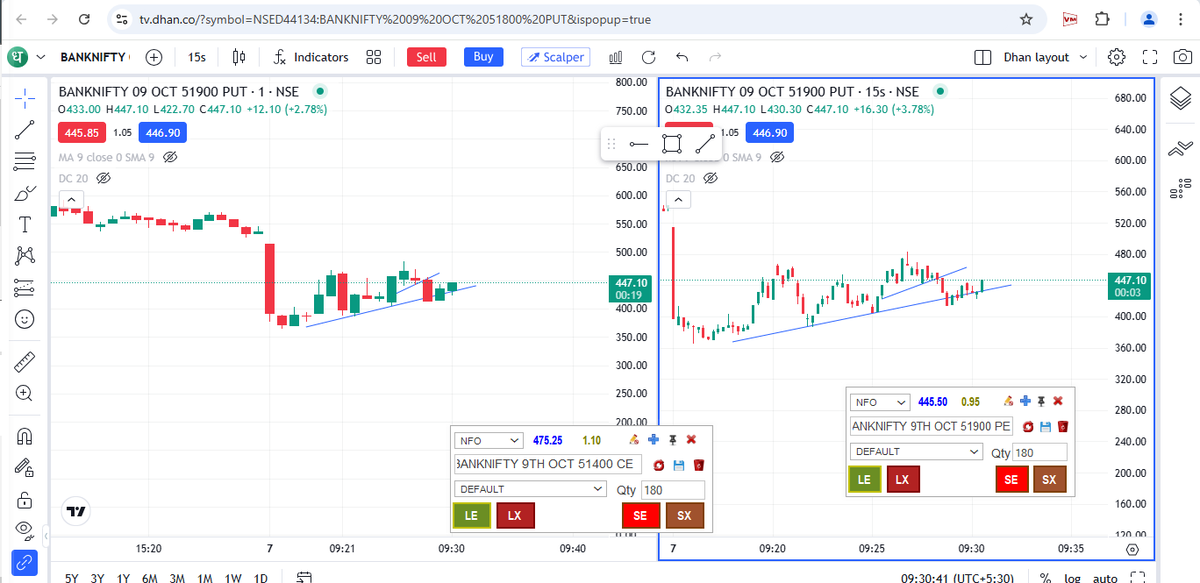Save with floppy icon in 51400 CE panel
This screenshot has width=1200, height=583.
coord(679,465)
